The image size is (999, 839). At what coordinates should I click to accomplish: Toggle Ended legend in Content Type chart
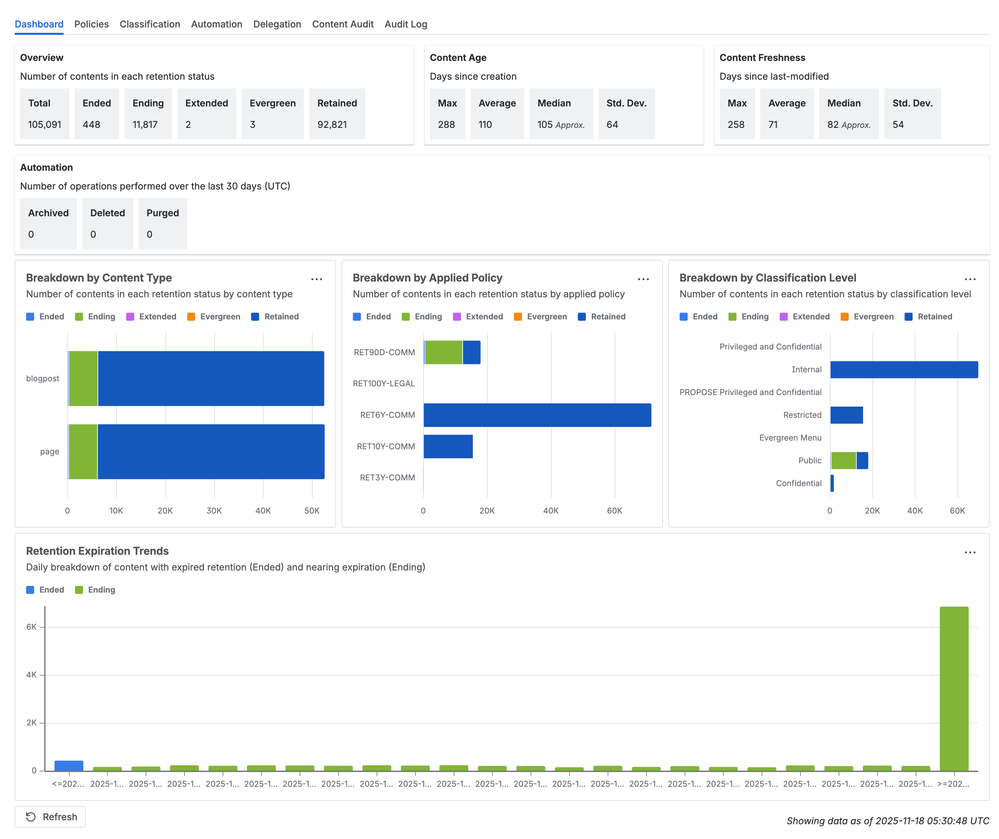45,317
